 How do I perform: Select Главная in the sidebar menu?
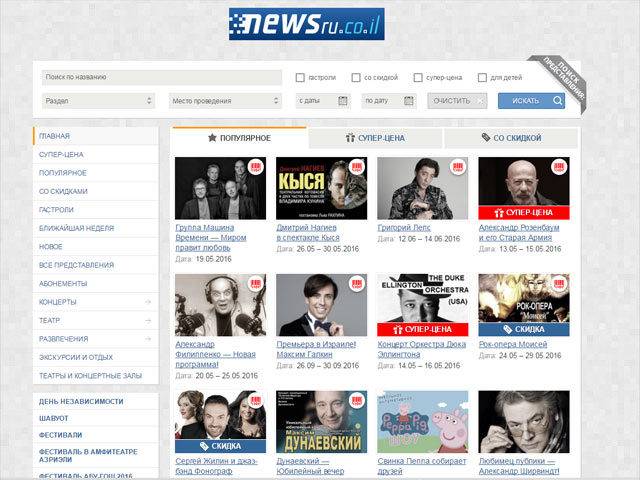coord(96,136)
